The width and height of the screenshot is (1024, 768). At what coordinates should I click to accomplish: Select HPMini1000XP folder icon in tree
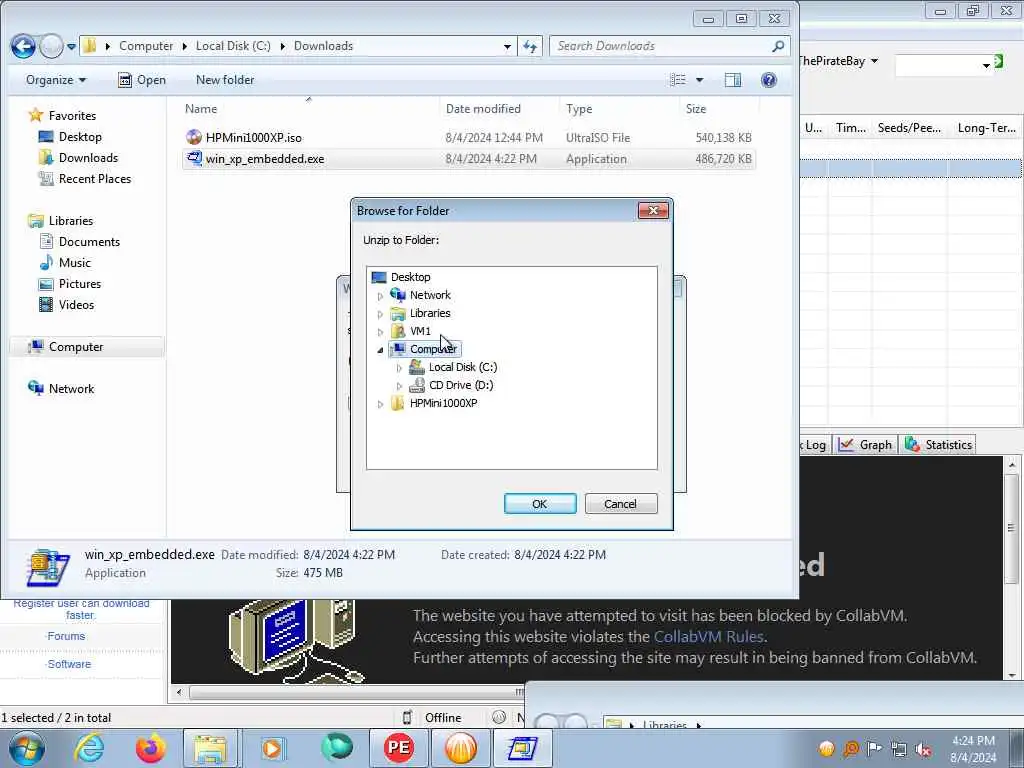pyautogui.click(x=398, y=403)
